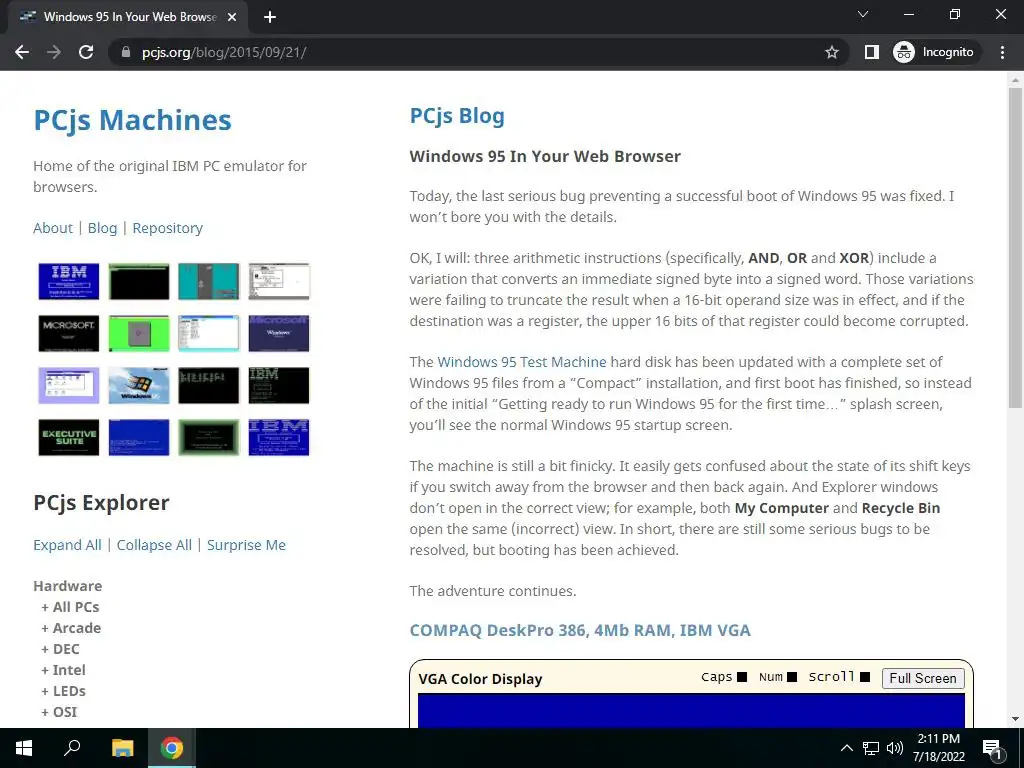Click the Chrome taskbar icon
This screenshot has width=1024, height=768.
pyautogui.click(x=172, y=748)
